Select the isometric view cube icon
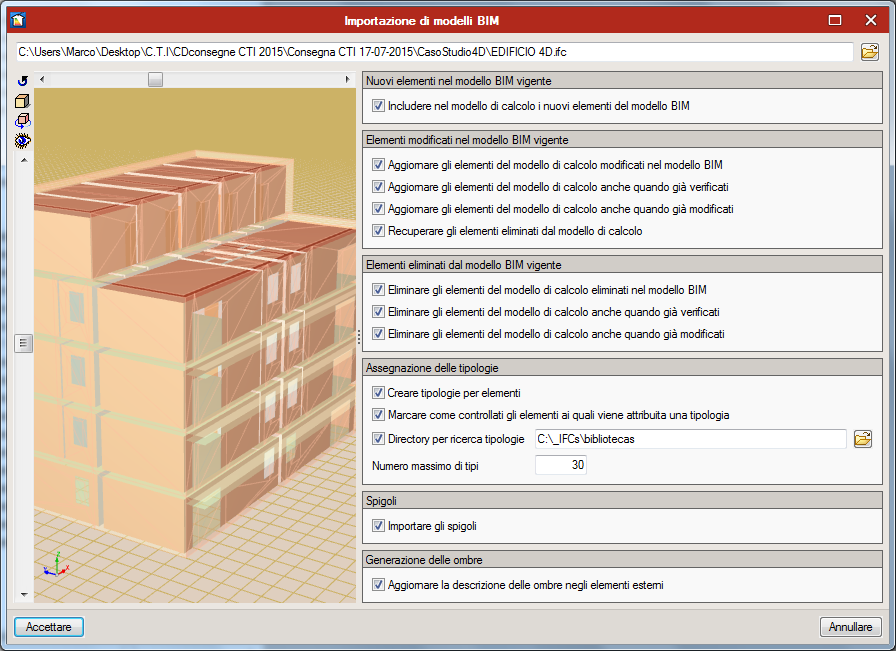 (22, 100)
